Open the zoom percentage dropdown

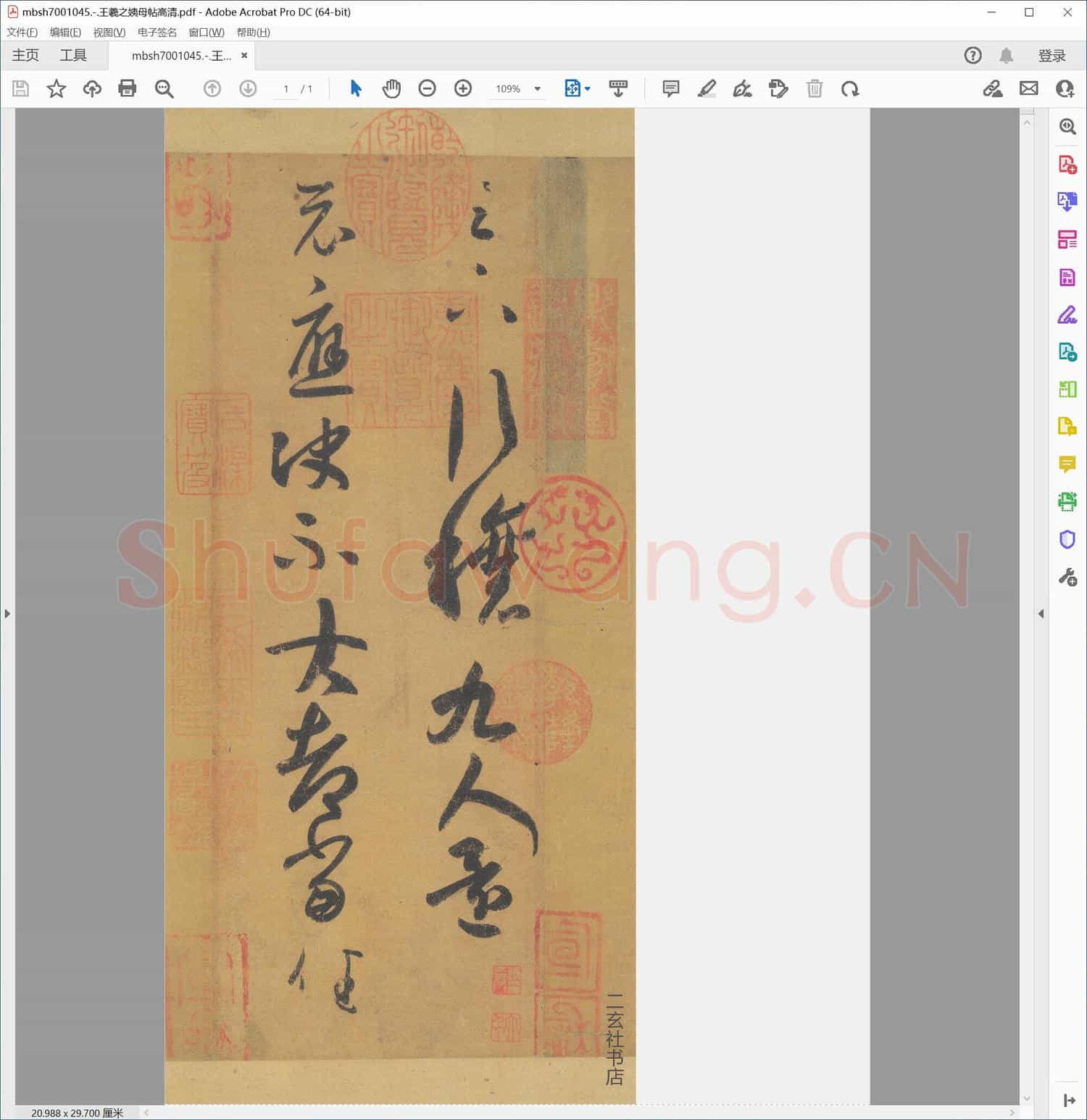(537, 88)
